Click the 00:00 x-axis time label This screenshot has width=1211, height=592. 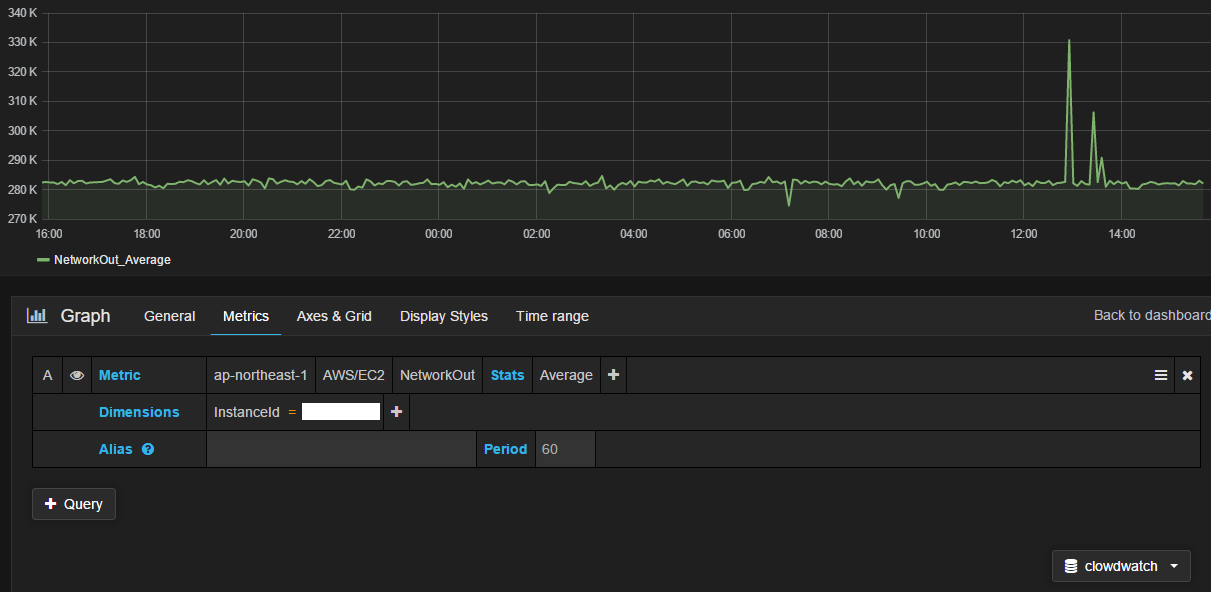tap(438, 234)
